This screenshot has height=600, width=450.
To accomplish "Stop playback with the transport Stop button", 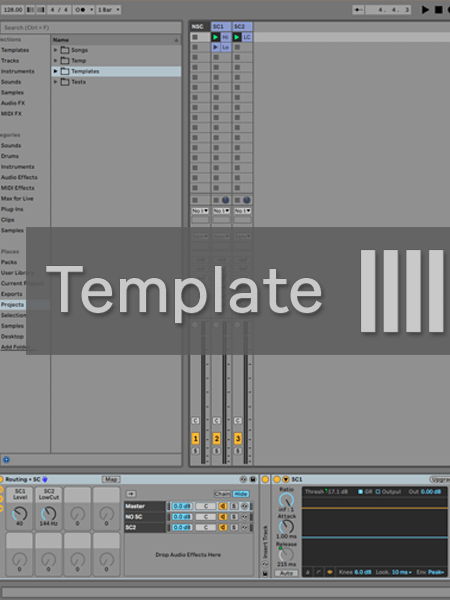I will pos(439,10).
